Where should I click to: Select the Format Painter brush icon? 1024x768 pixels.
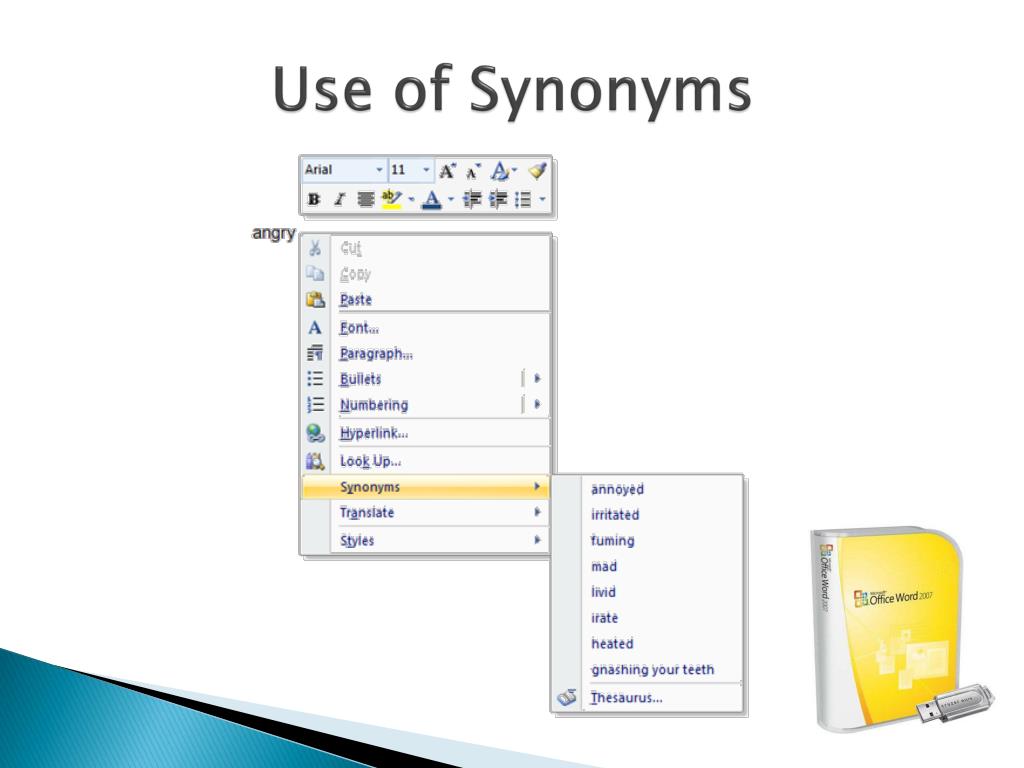(x=537, y=171)
